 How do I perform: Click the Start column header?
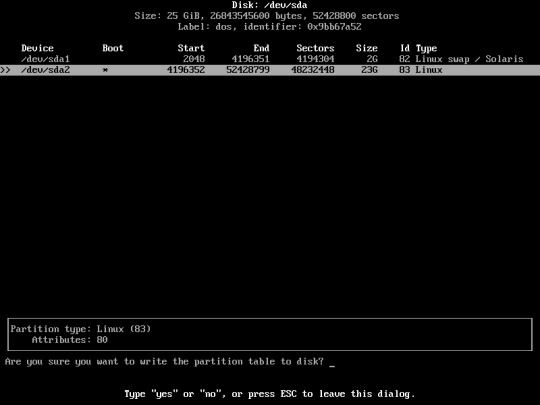(x=191, y=48)
